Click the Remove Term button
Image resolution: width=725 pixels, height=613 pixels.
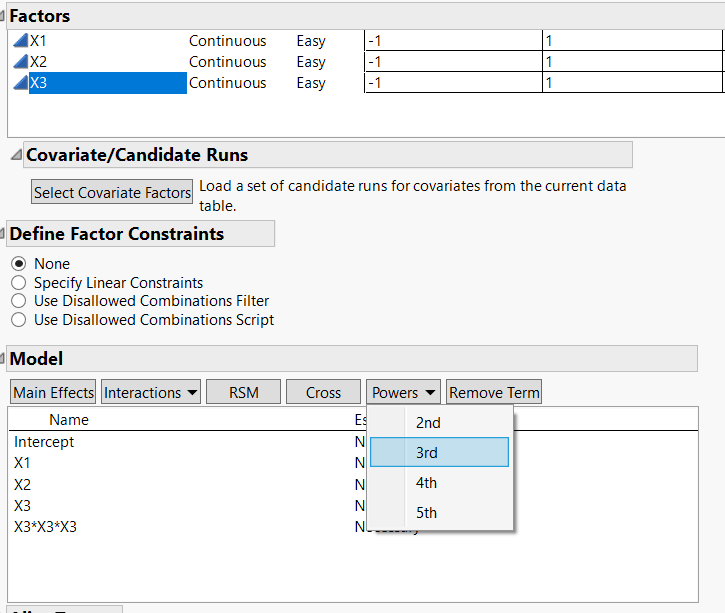point(494,393)
